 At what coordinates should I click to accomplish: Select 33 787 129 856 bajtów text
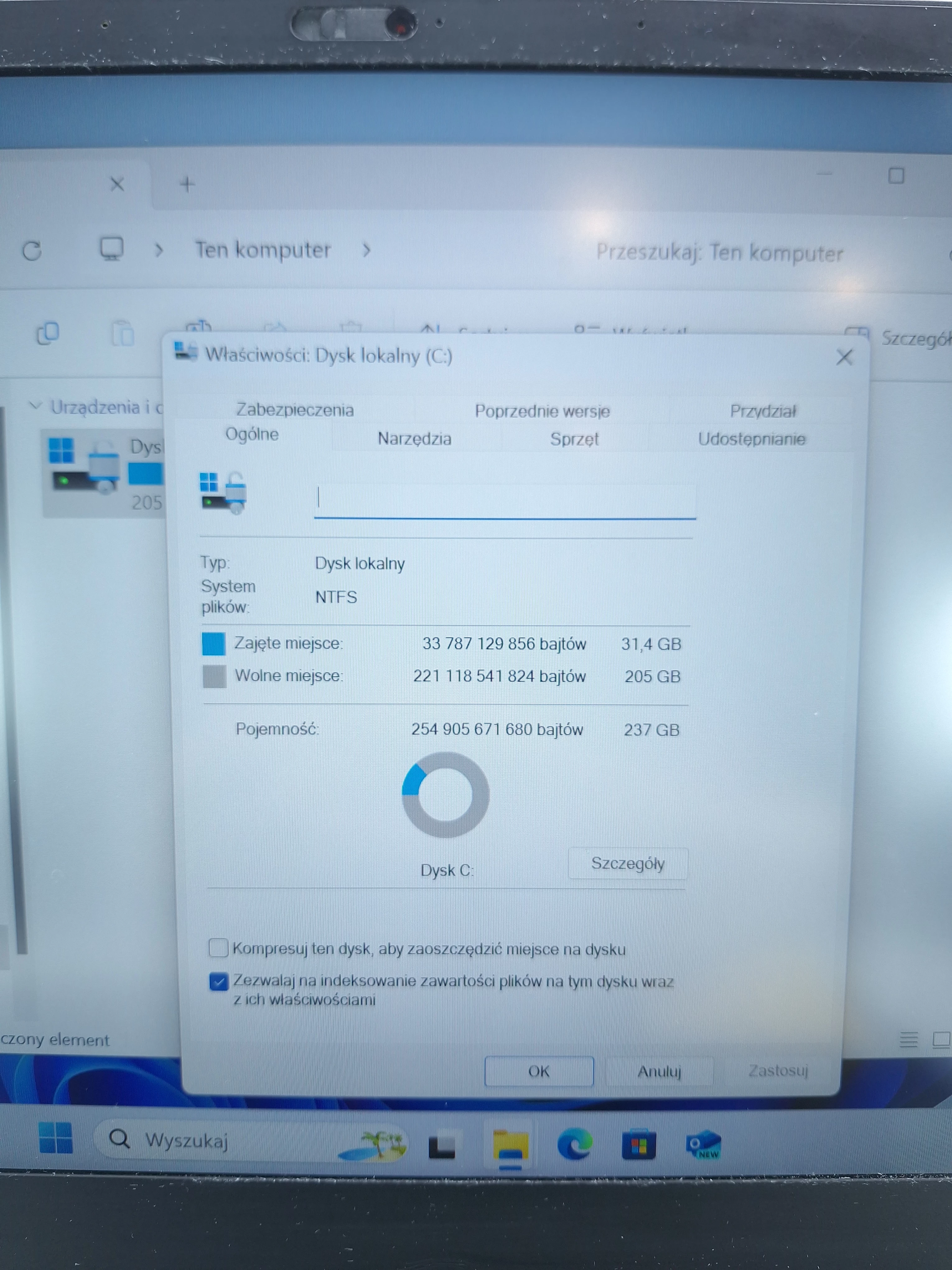(x=504, y=644)
